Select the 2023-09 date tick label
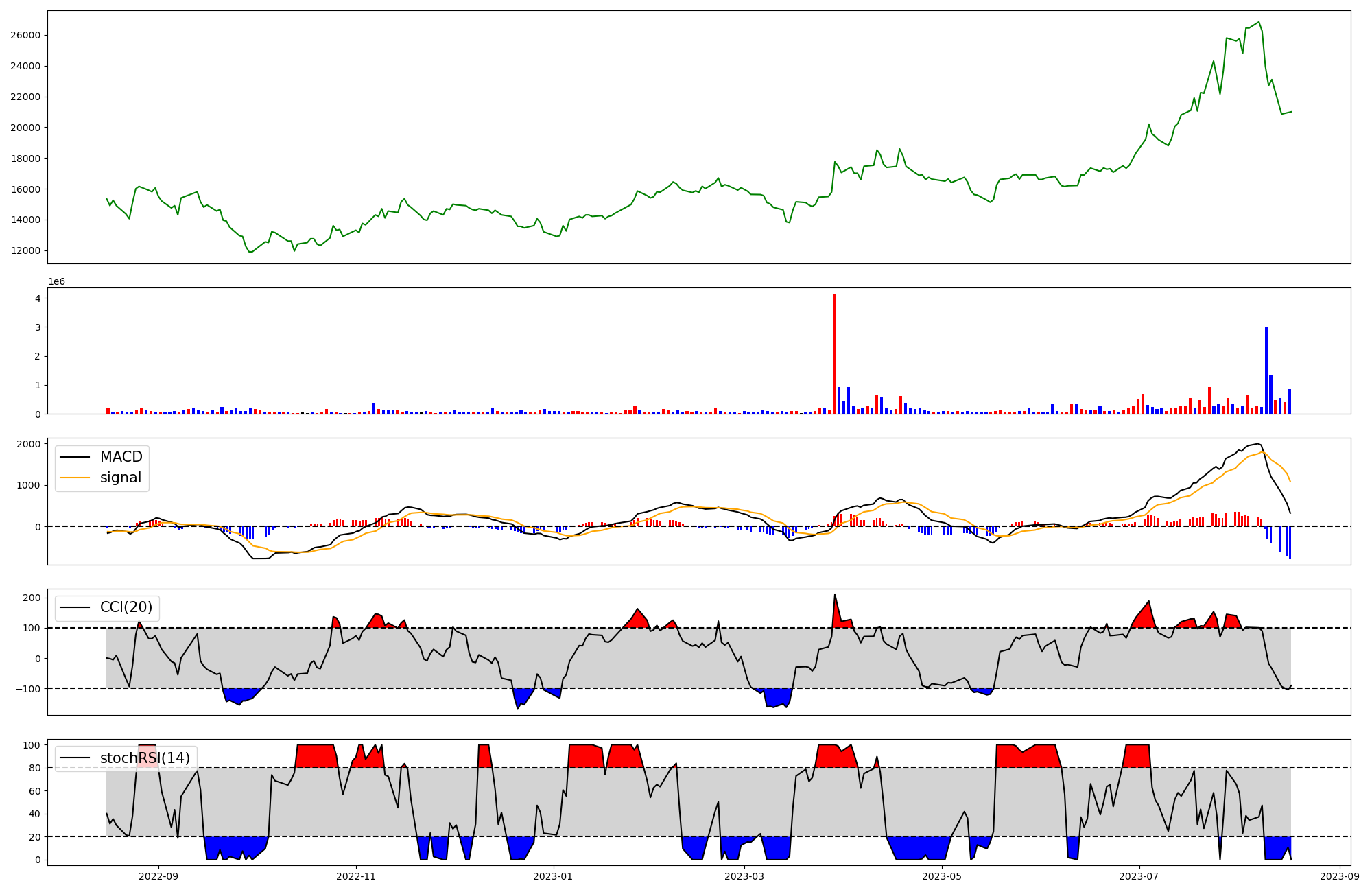 [x=1340, y=876]
